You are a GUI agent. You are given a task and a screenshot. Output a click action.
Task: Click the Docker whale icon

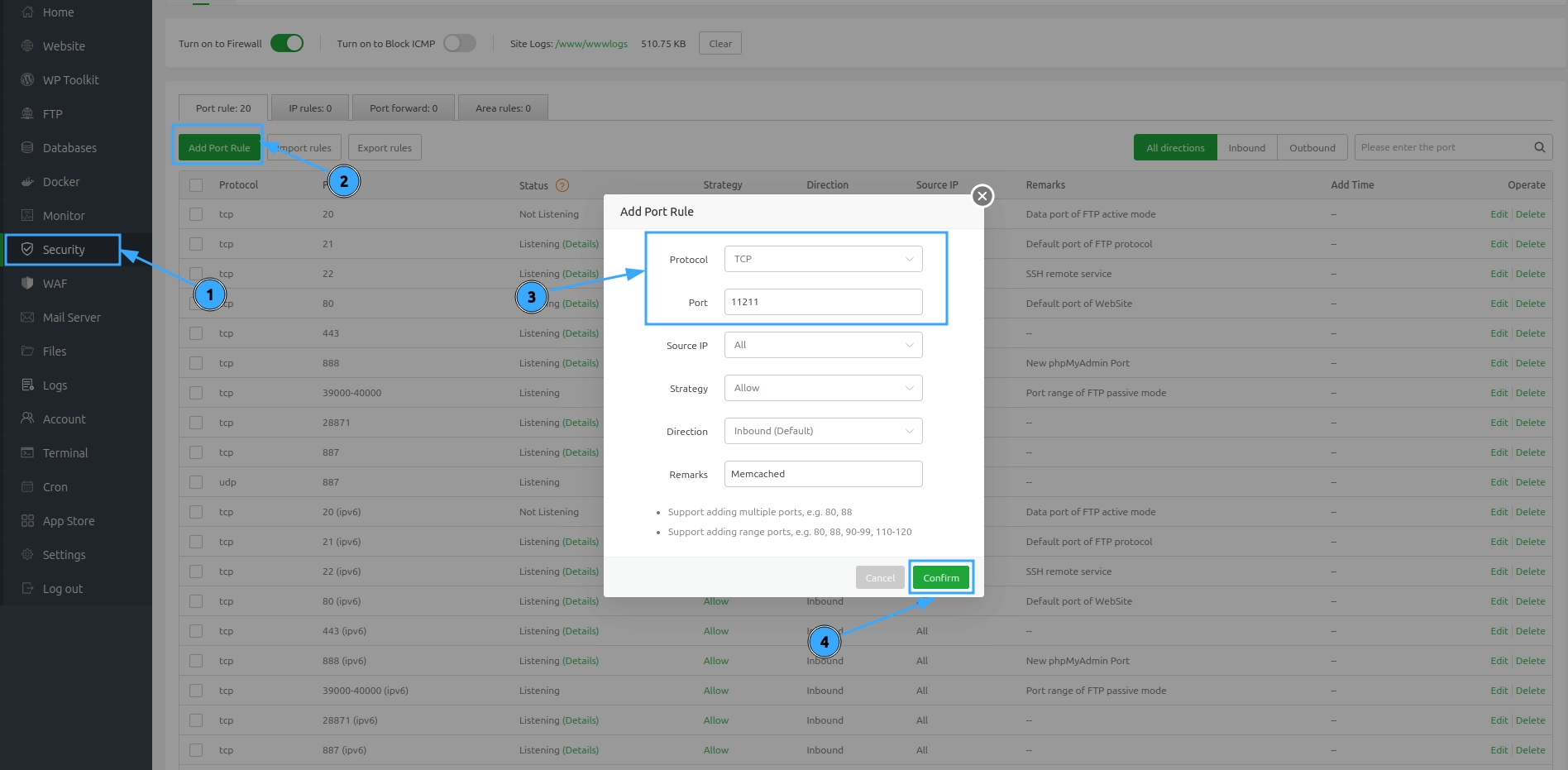pos(27,182)
